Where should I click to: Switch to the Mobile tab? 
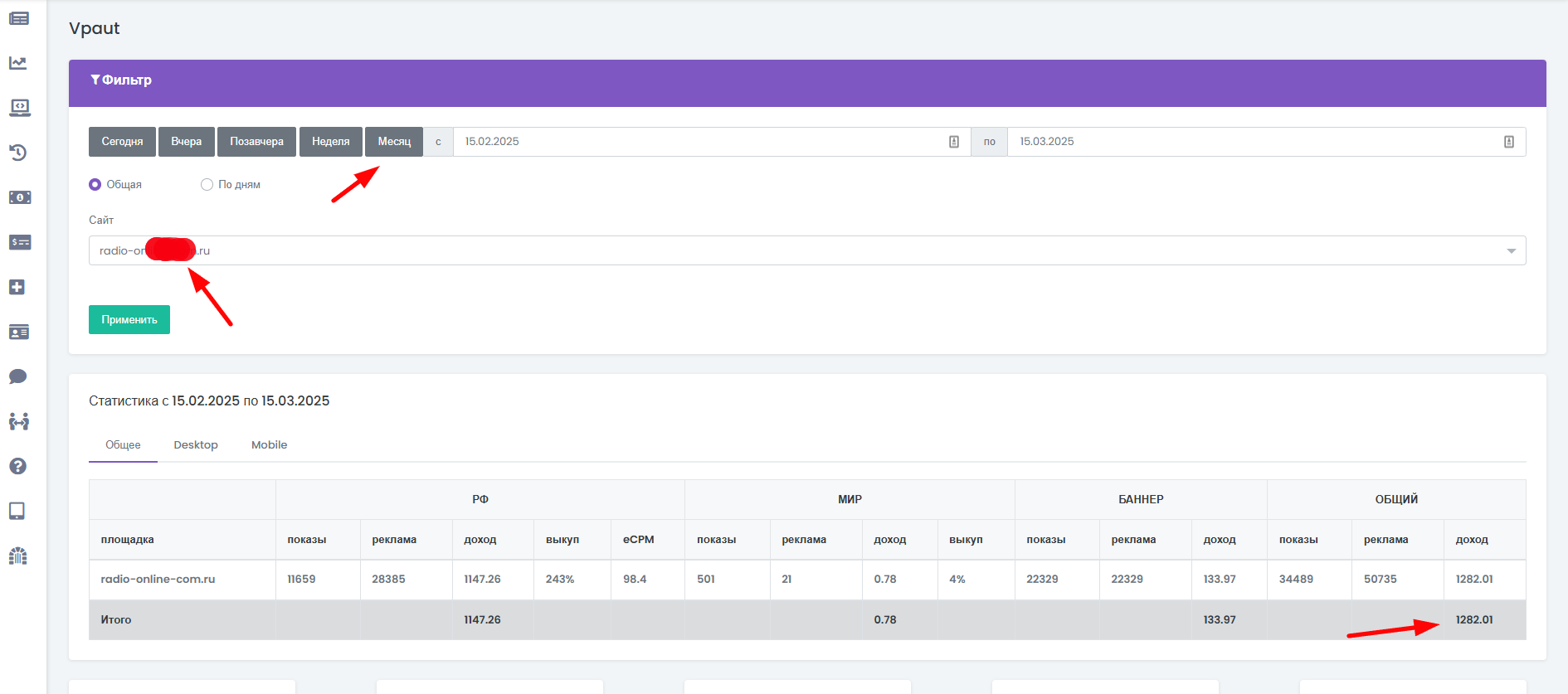[x=269, y=444]
